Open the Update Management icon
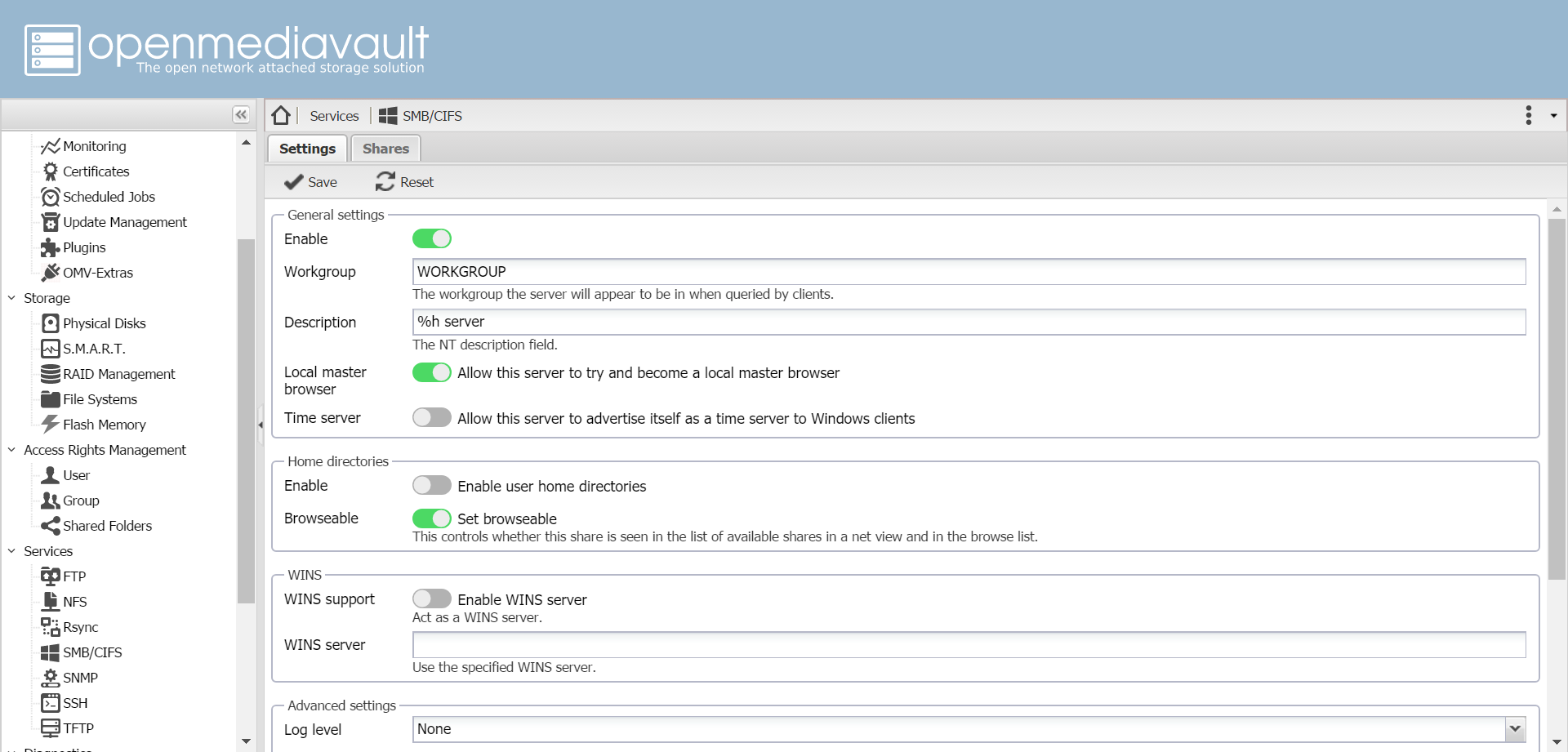The height and width of the screenshot is (752, 1568). tap(51, 222)
